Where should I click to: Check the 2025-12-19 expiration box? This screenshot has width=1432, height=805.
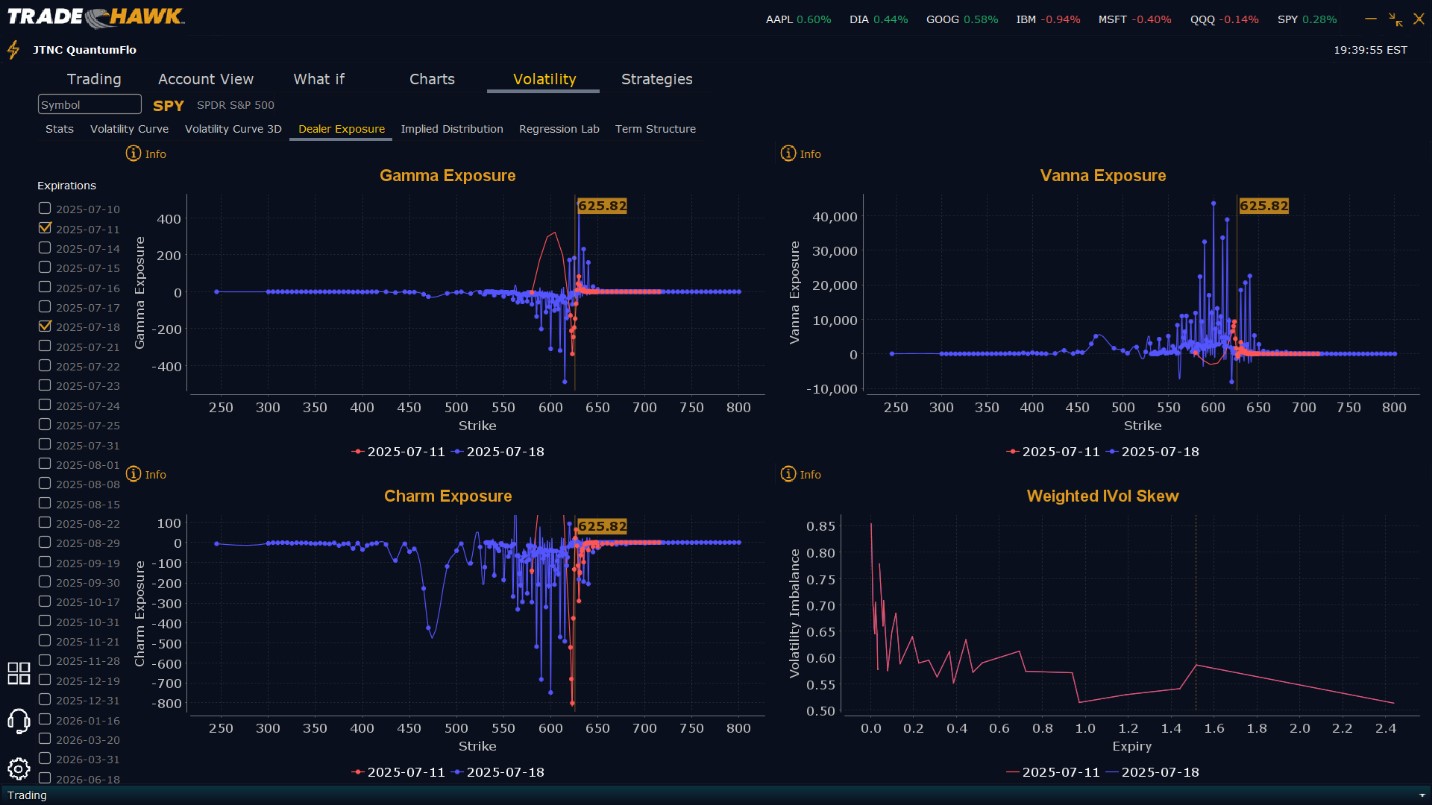45,680
